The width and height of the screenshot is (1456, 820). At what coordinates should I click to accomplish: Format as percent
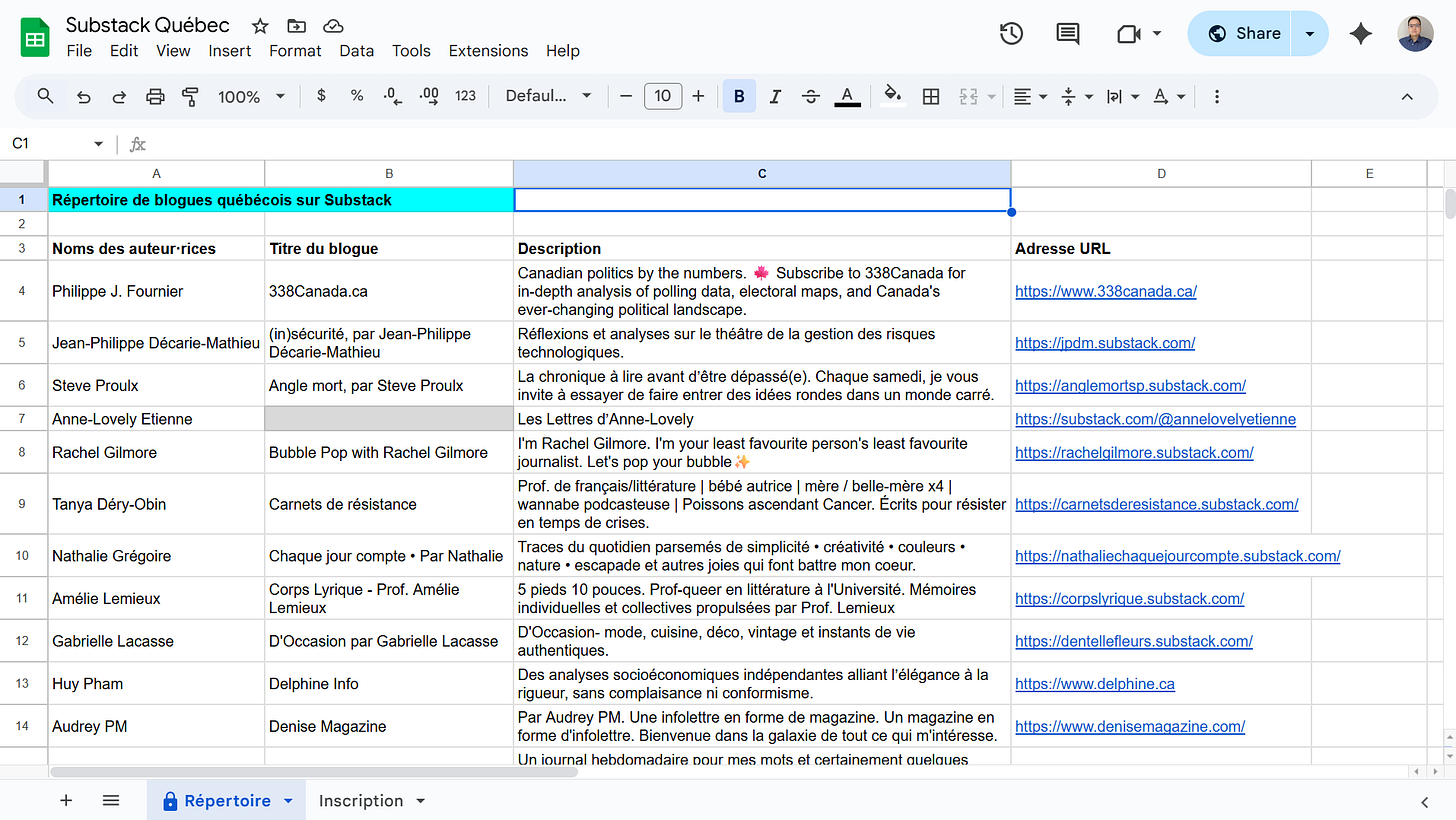point(357,96)
